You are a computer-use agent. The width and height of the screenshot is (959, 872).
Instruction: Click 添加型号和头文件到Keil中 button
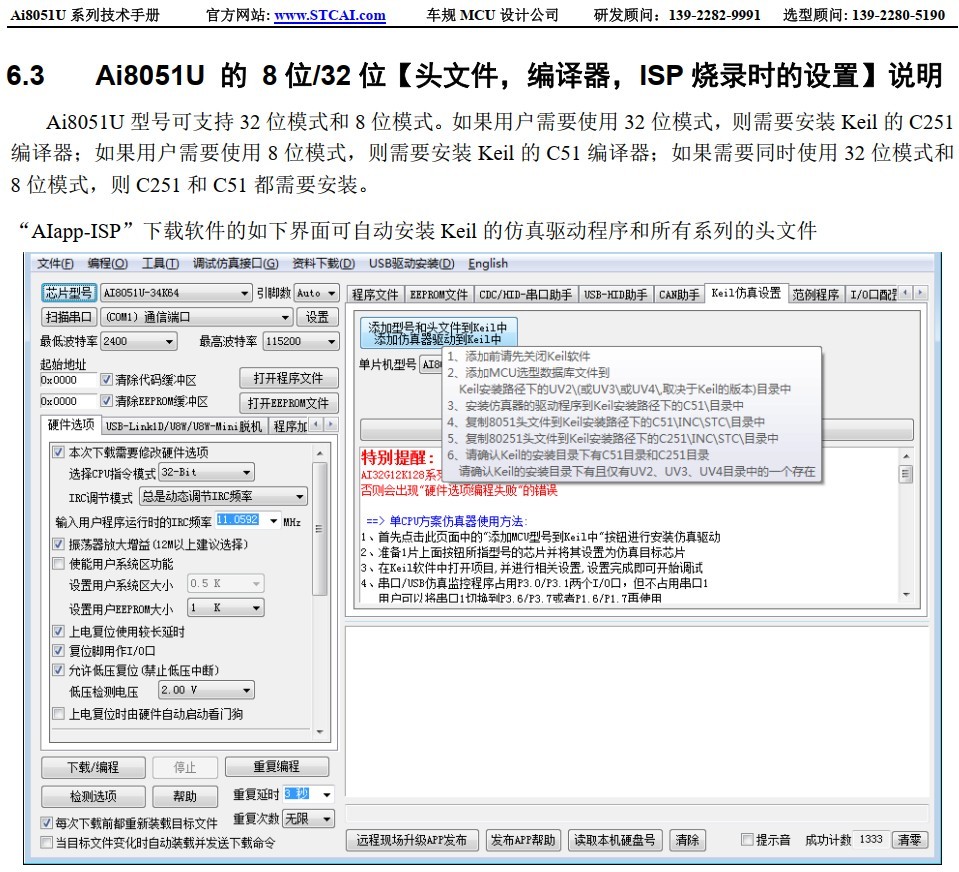click(438, 333)
